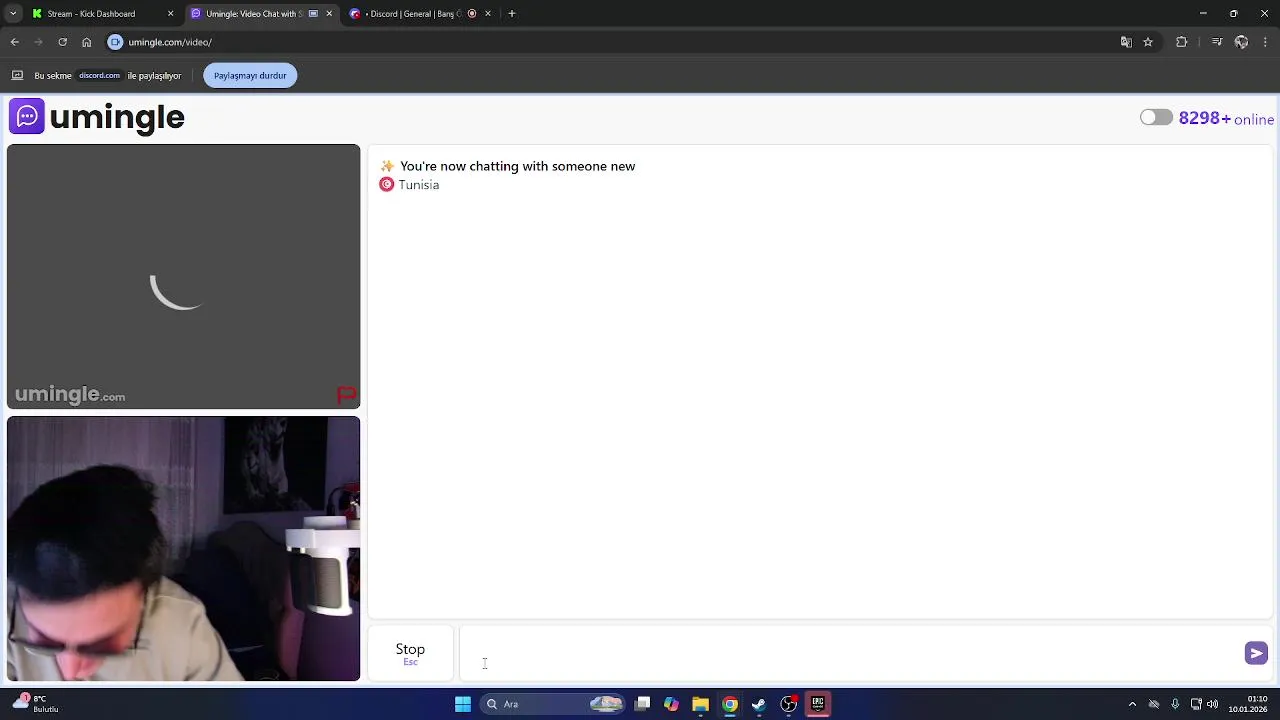Close the Umingle tab
This screenshot has width=1280, height=720.
329,14
